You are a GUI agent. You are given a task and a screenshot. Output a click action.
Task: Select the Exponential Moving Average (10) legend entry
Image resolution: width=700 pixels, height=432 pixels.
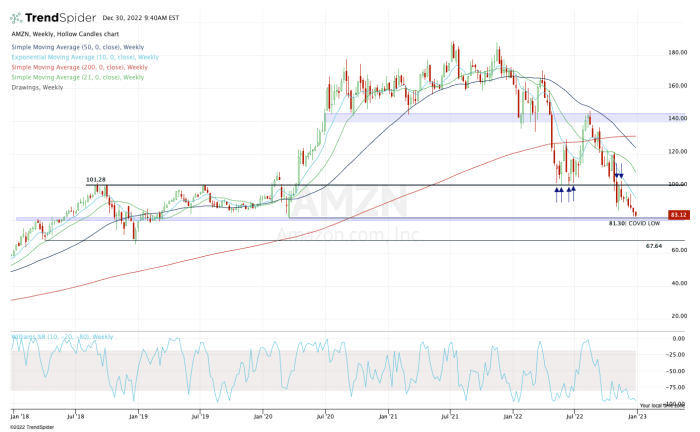click(x=85, y=57)
